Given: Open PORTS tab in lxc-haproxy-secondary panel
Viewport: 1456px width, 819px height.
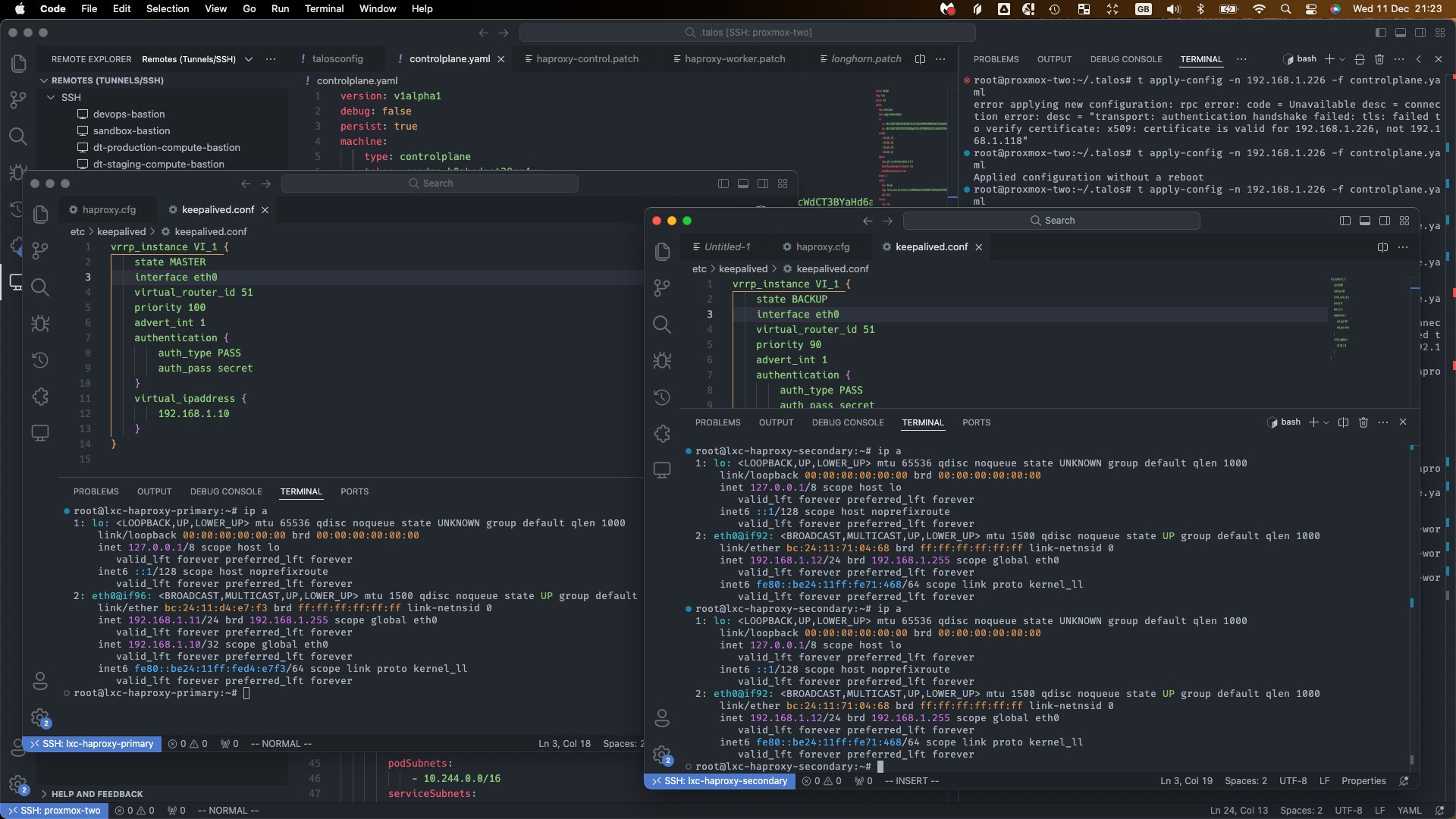Looking at the screenshot, I should 976,422.
